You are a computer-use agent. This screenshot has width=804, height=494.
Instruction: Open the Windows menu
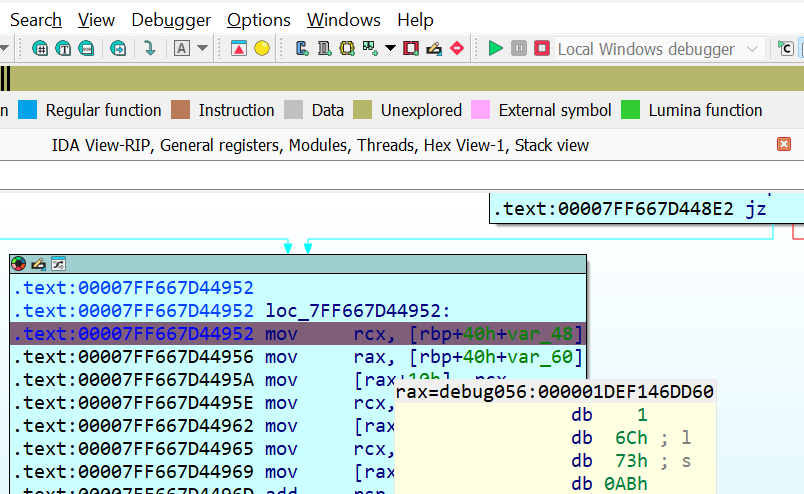point(343,20)
